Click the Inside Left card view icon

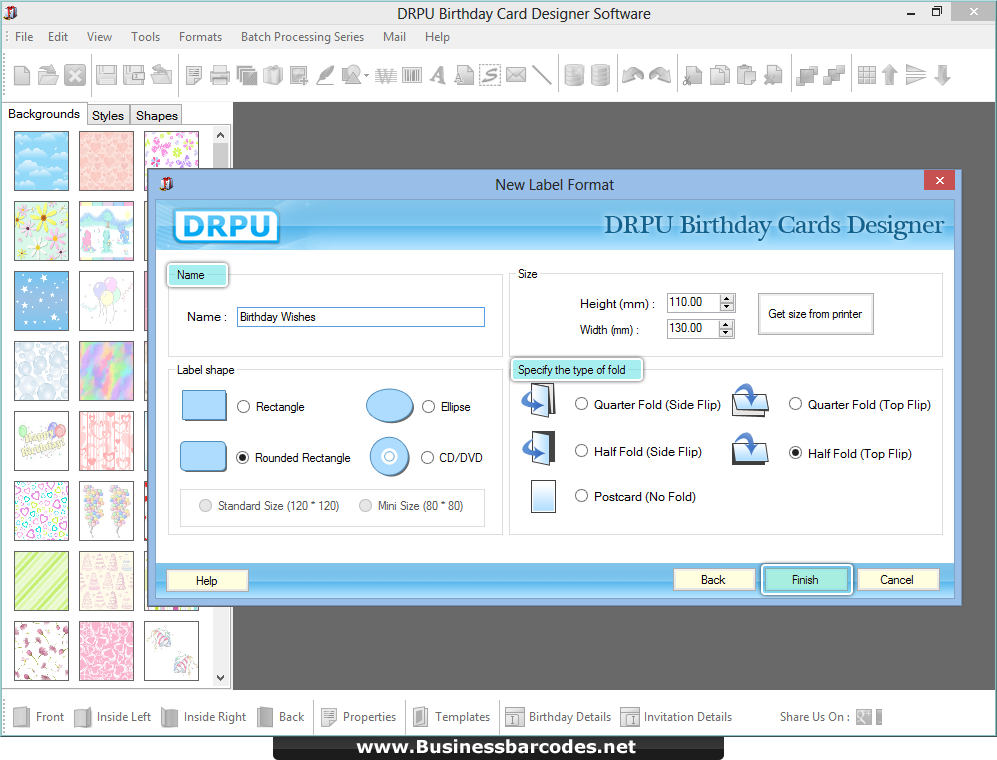(x=83, y=717)
